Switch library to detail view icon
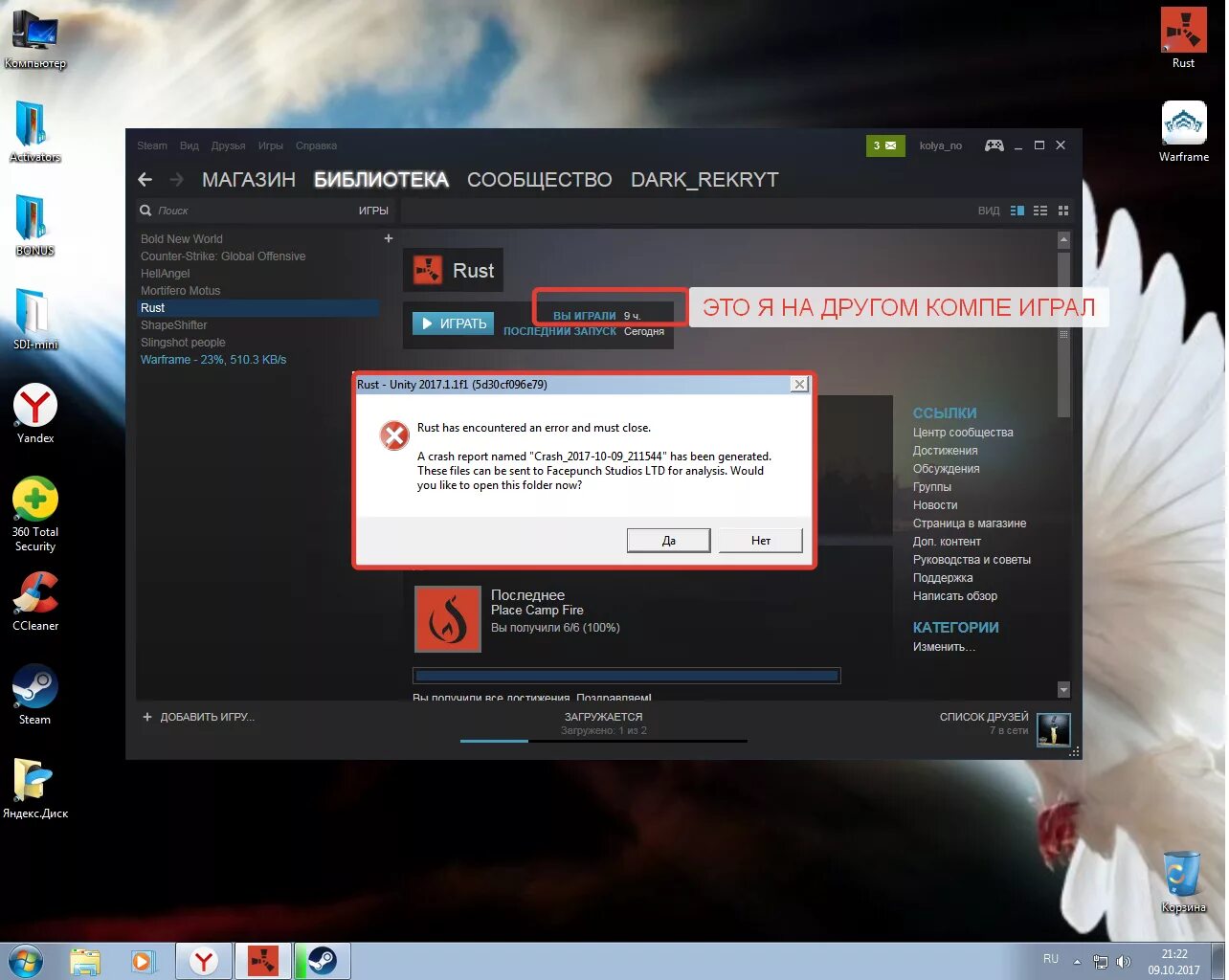Image resolution: width=1229 pixels, height=980 pixels. pos(1017,211)
